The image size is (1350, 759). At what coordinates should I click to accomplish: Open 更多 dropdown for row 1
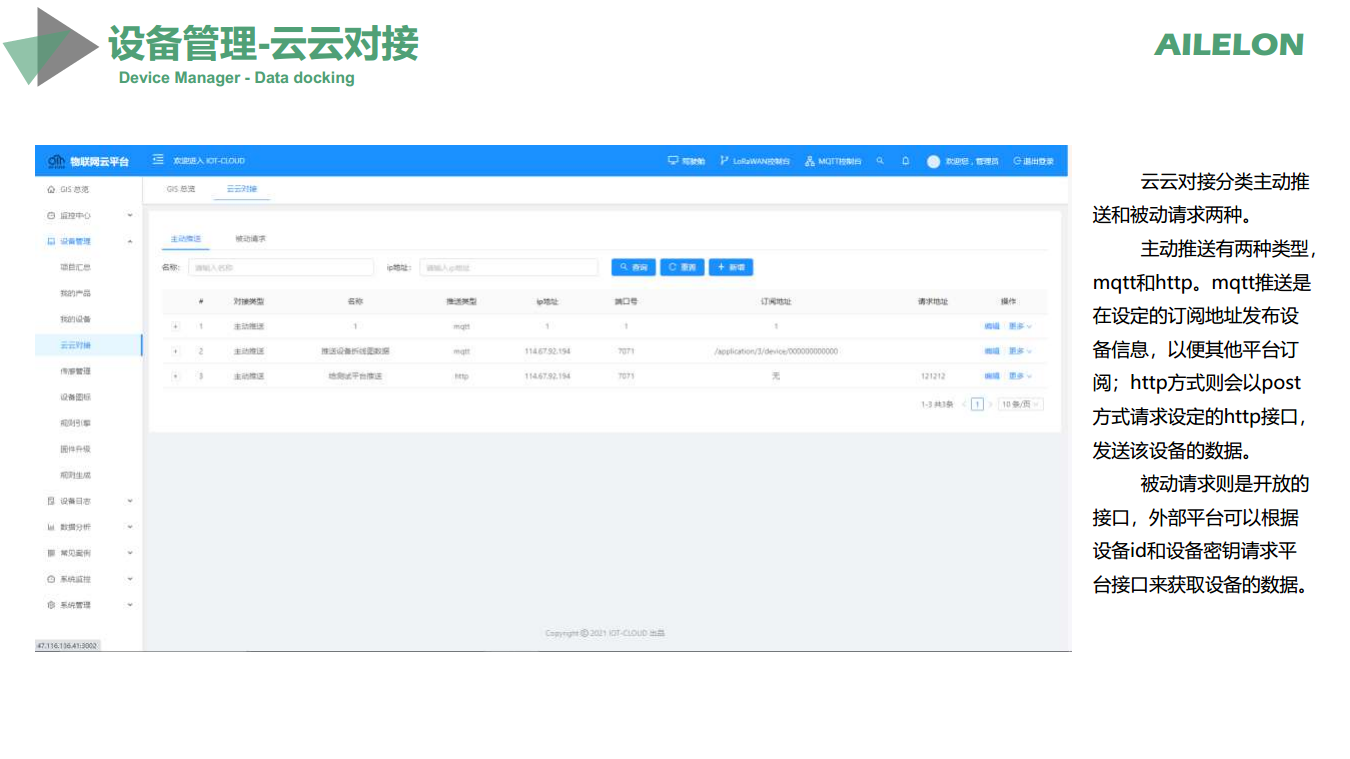point(1020,326)
